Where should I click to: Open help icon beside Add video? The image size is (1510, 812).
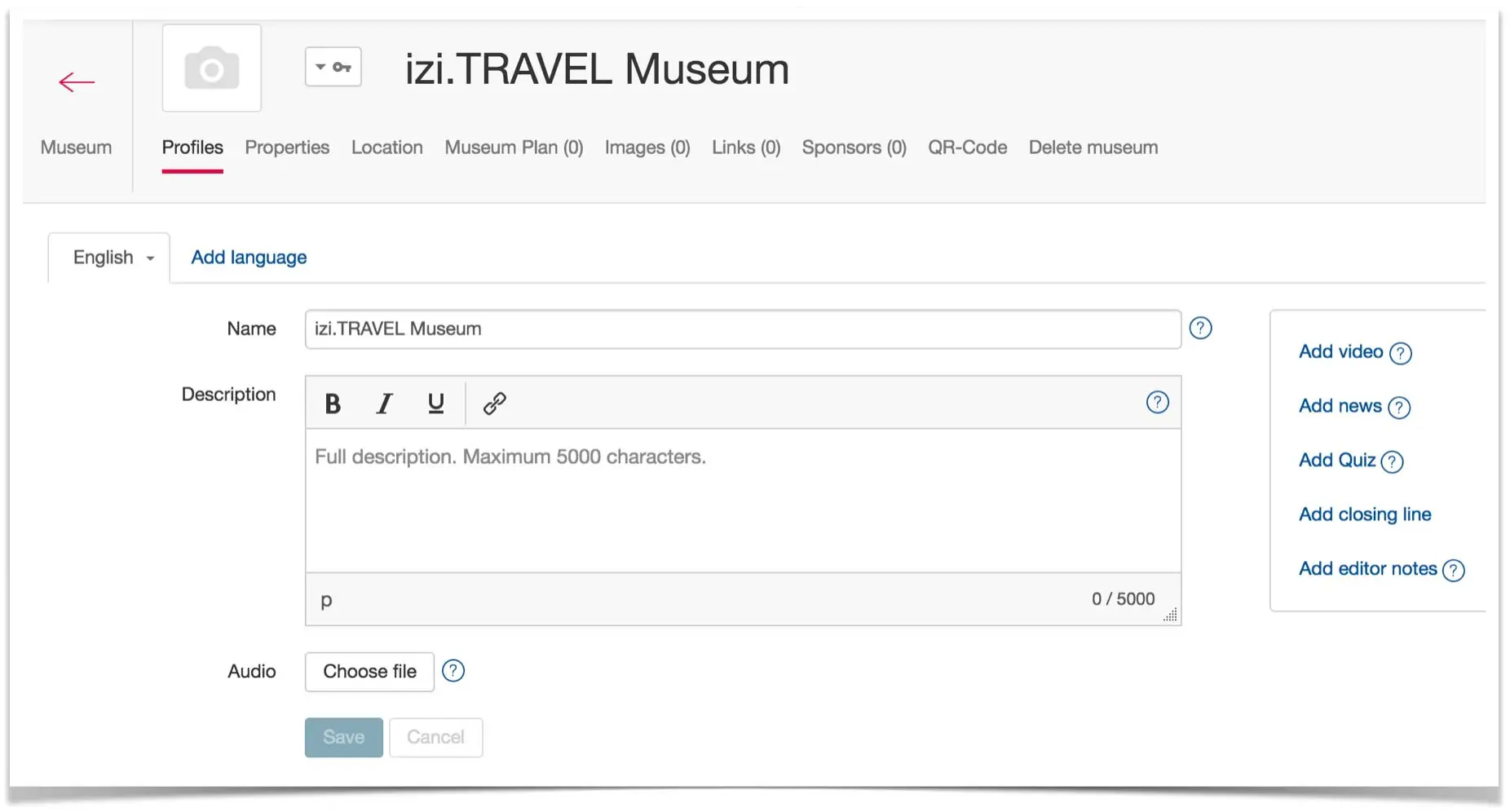click(x=1401, y=353)
